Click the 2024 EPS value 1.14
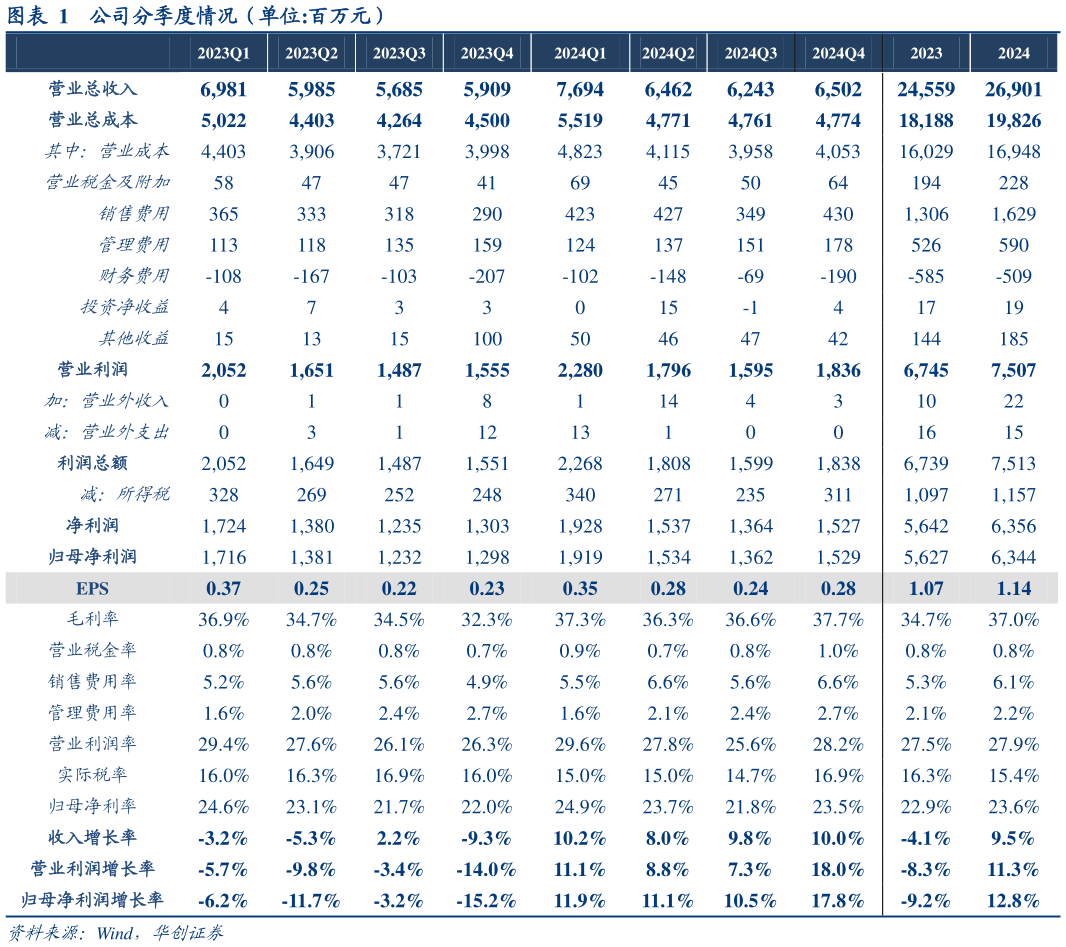 [1013, 588]
